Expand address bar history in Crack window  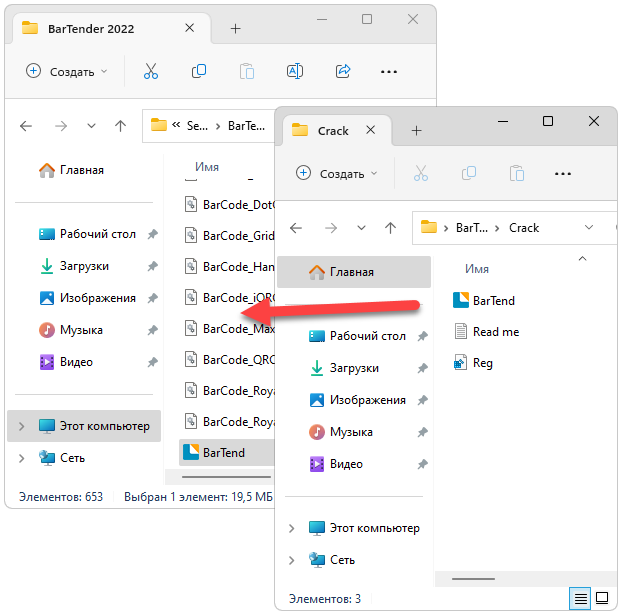point(589,227)
